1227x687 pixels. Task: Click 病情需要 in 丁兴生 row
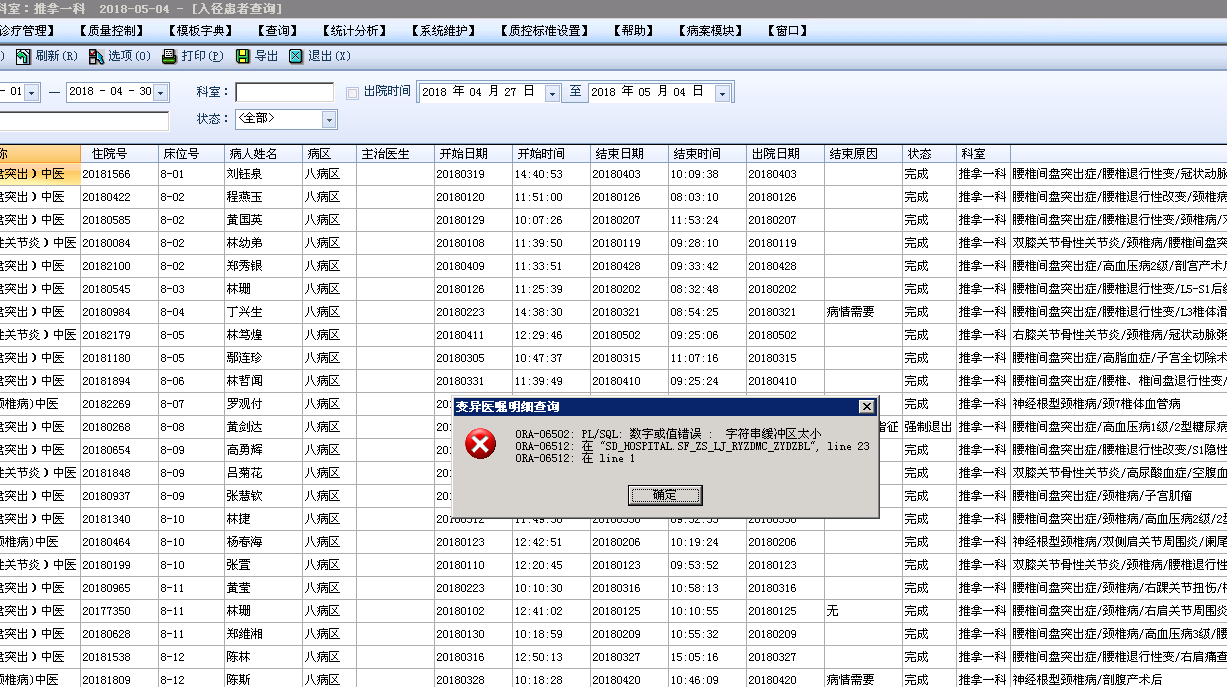(x=851, y=312)
